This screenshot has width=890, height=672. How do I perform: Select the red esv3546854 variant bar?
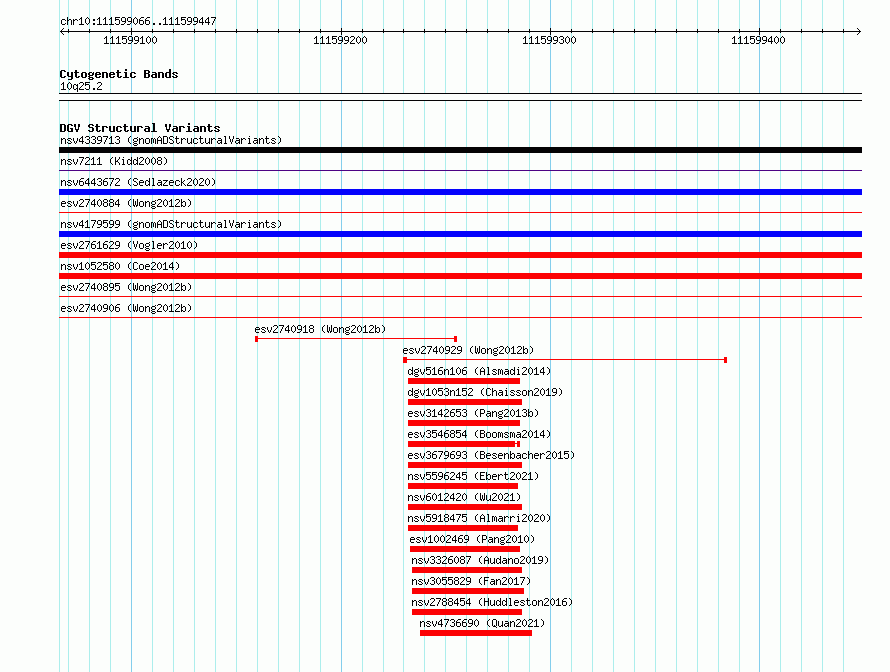pyautogui.click(x=464, y=444)
